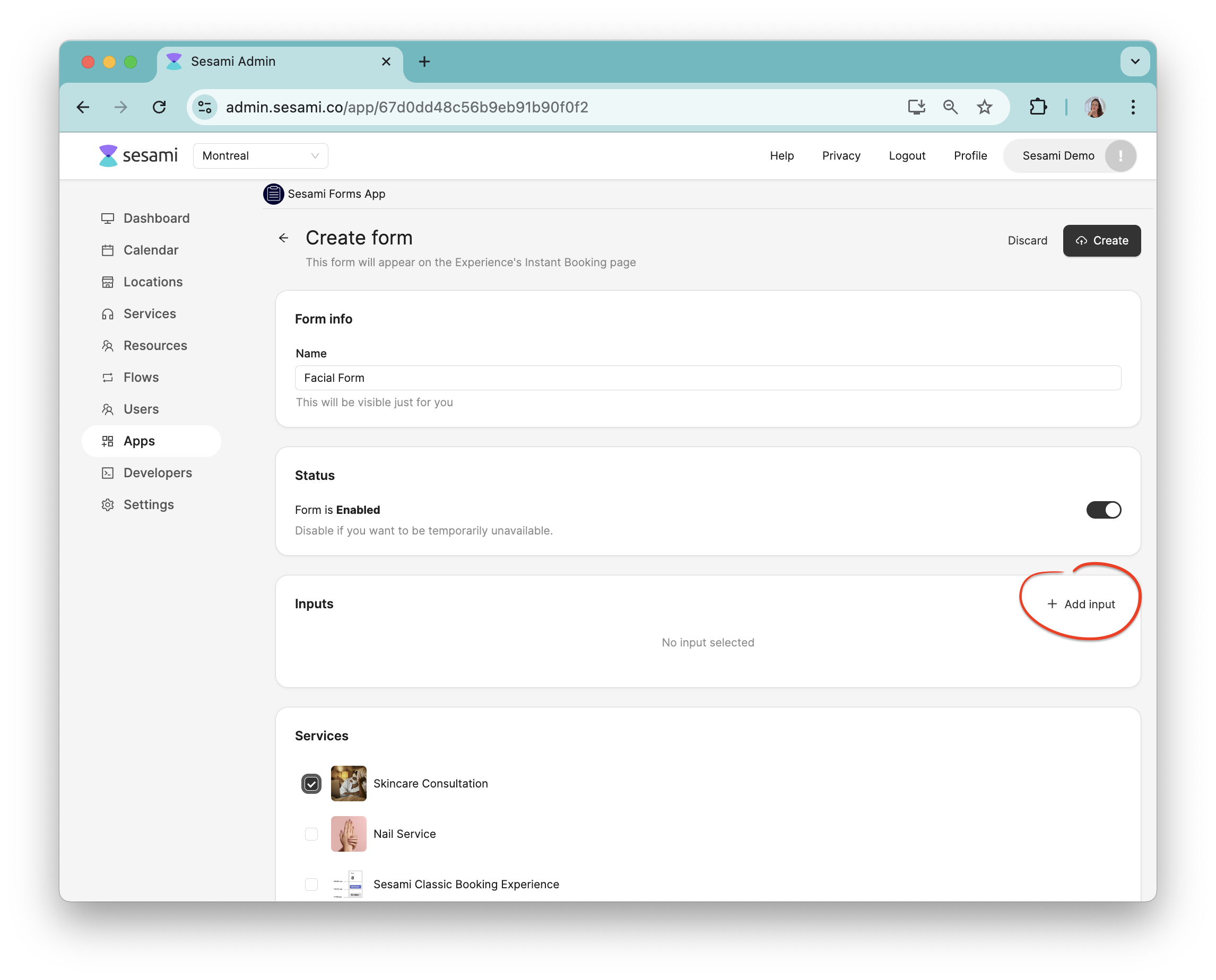Select Apps in the sidebar
This screenshot has width=1216, height=980.
[x=151, y=441]
